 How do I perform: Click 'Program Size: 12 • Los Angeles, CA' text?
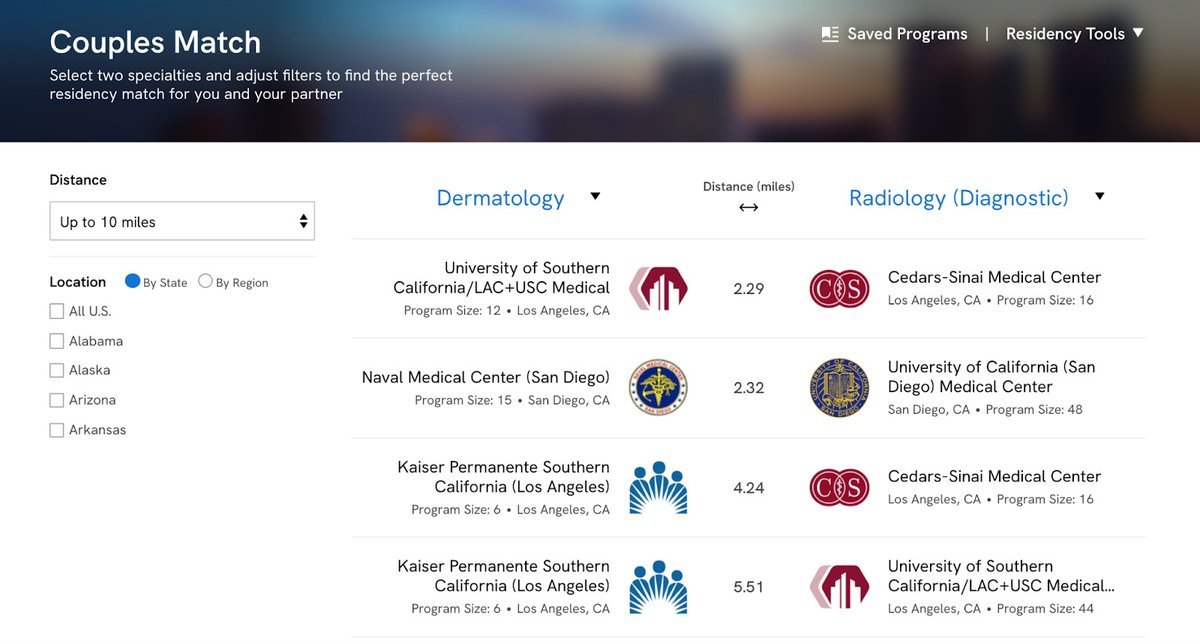pyautogui.click(x=506, y=311)
